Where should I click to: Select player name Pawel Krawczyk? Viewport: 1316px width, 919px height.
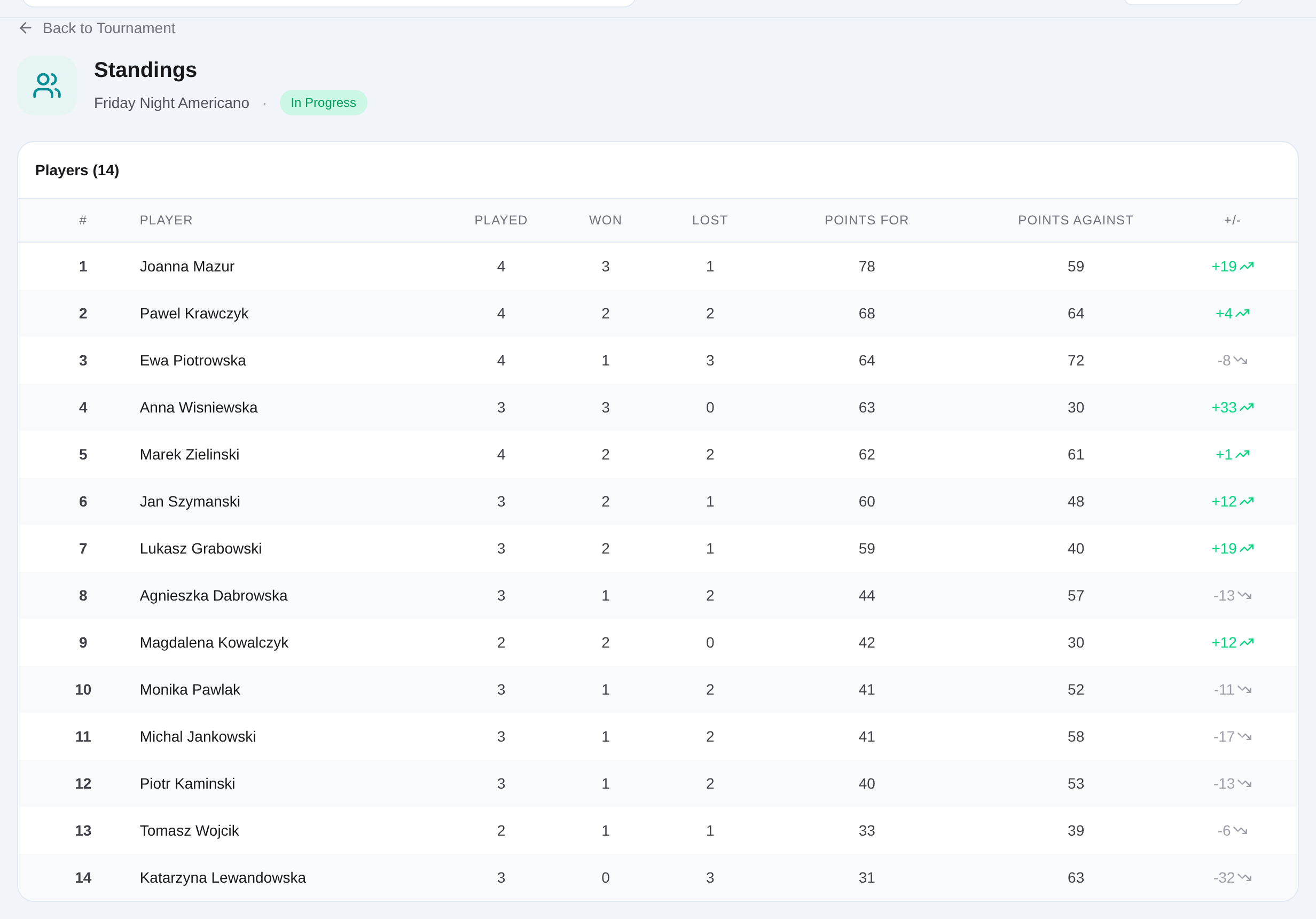pos(194,314)
